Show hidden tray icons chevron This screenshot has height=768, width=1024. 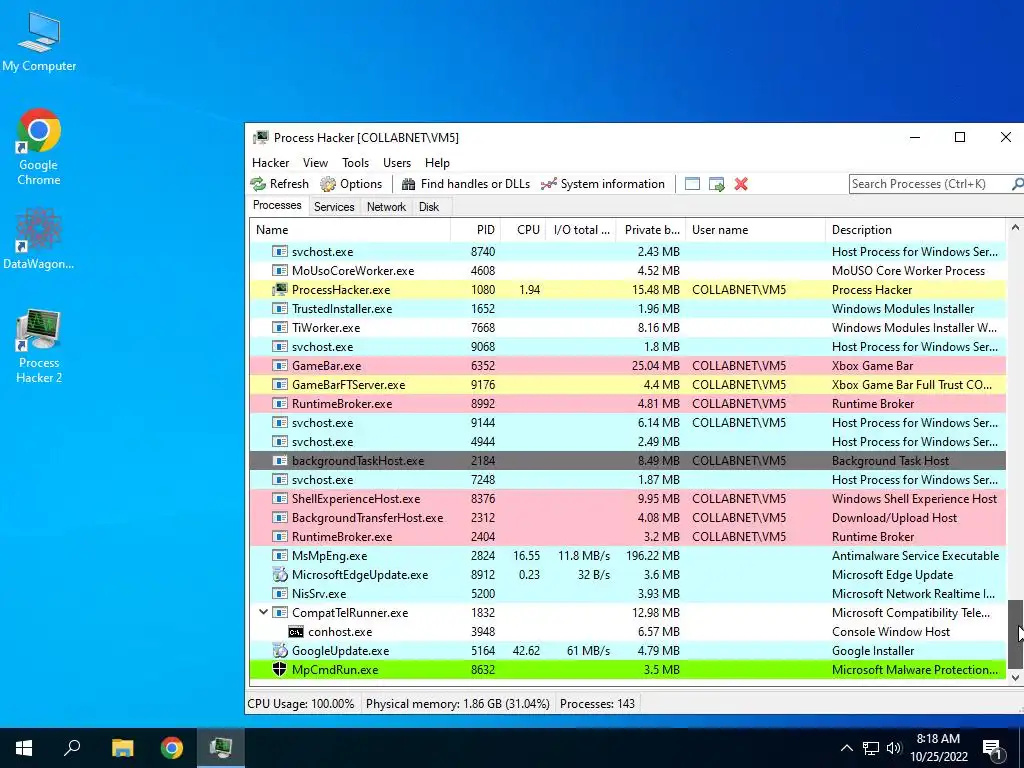click(x=846, y=748)
